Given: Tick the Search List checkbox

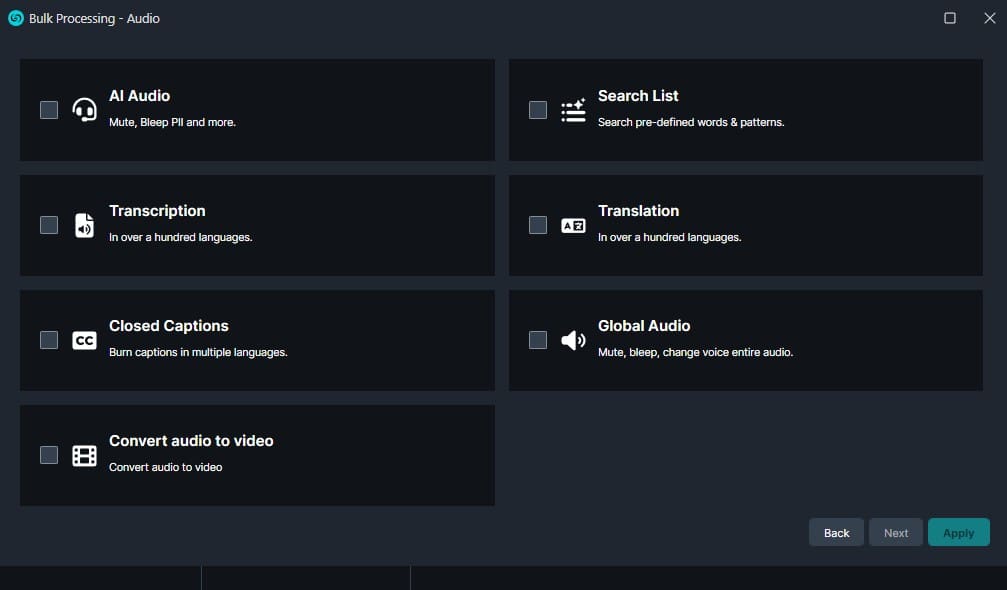Looking at the screenshot, I should point(538,110).
